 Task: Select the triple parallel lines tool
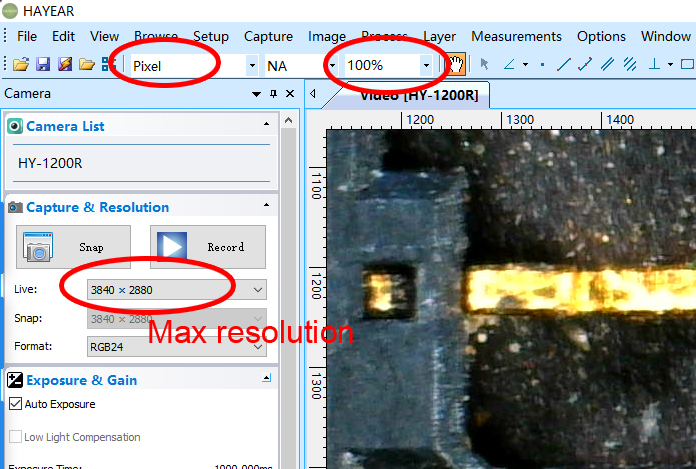[629, 65]
